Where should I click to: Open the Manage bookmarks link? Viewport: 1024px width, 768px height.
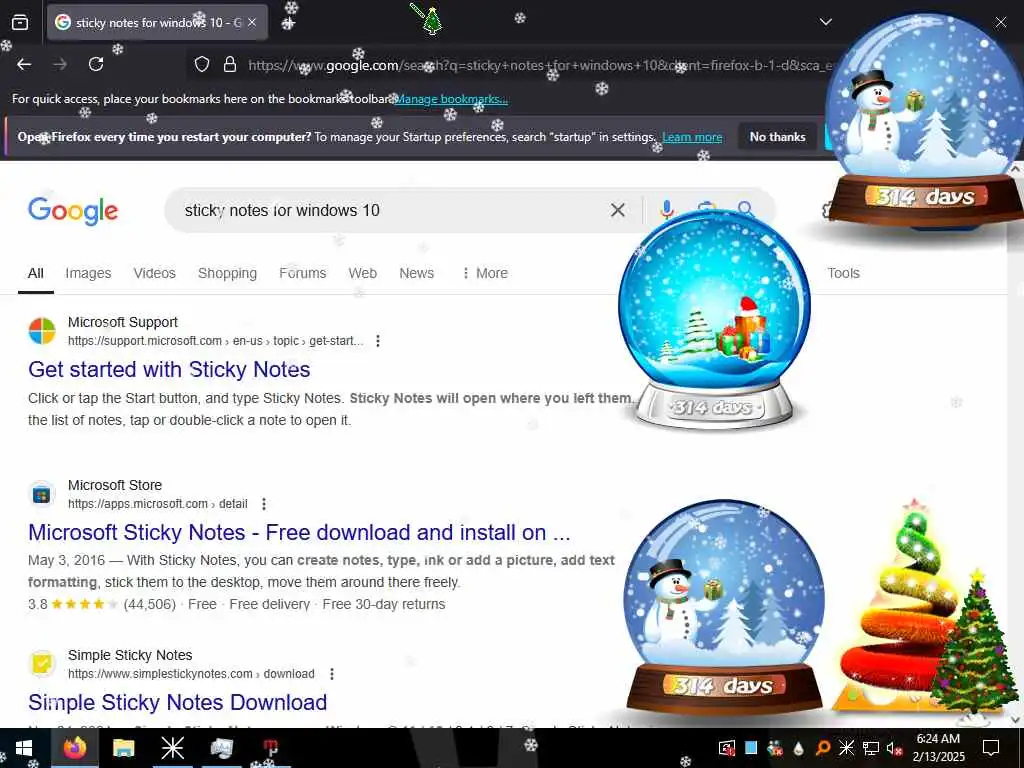click(x=451, y=99)
